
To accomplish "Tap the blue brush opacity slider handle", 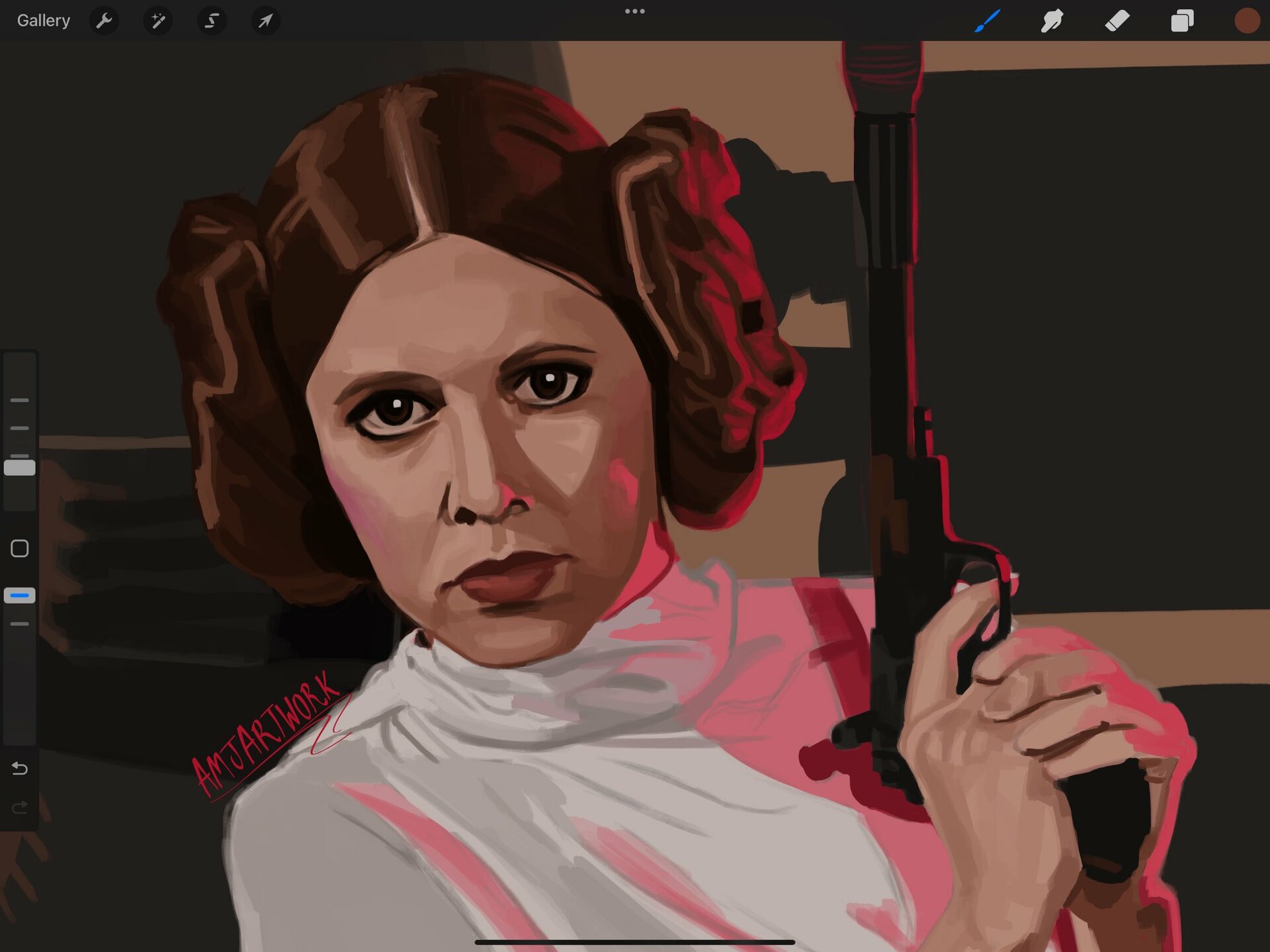I will point(20,595).
